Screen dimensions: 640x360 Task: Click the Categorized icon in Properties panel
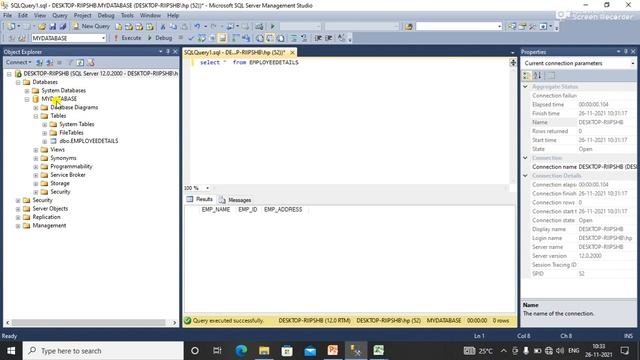pos(527,76)
